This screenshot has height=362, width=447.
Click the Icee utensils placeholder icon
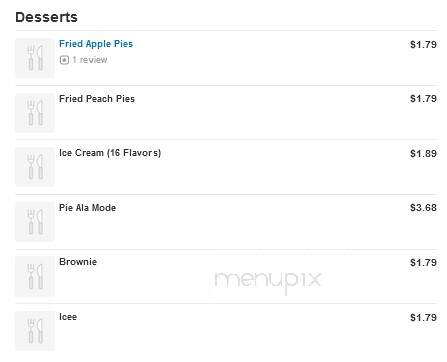click(x=35, y=331)
